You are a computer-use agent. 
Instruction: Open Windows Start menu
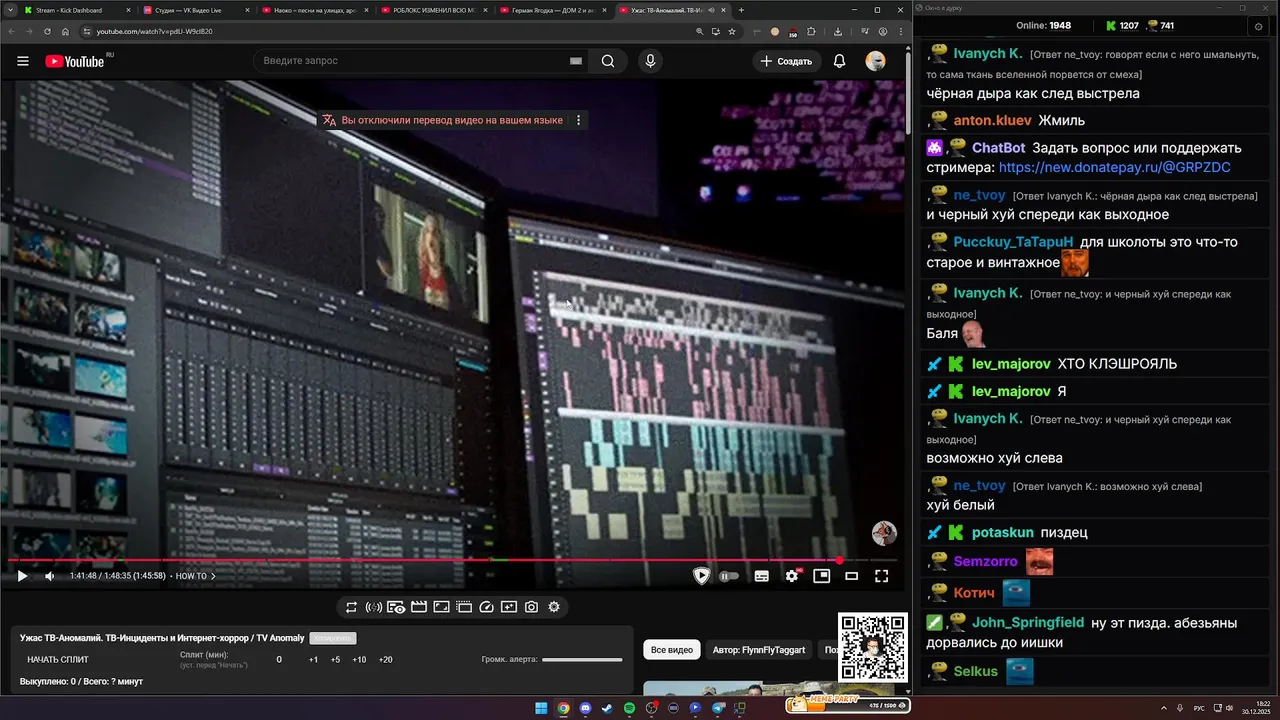point(541,708)
